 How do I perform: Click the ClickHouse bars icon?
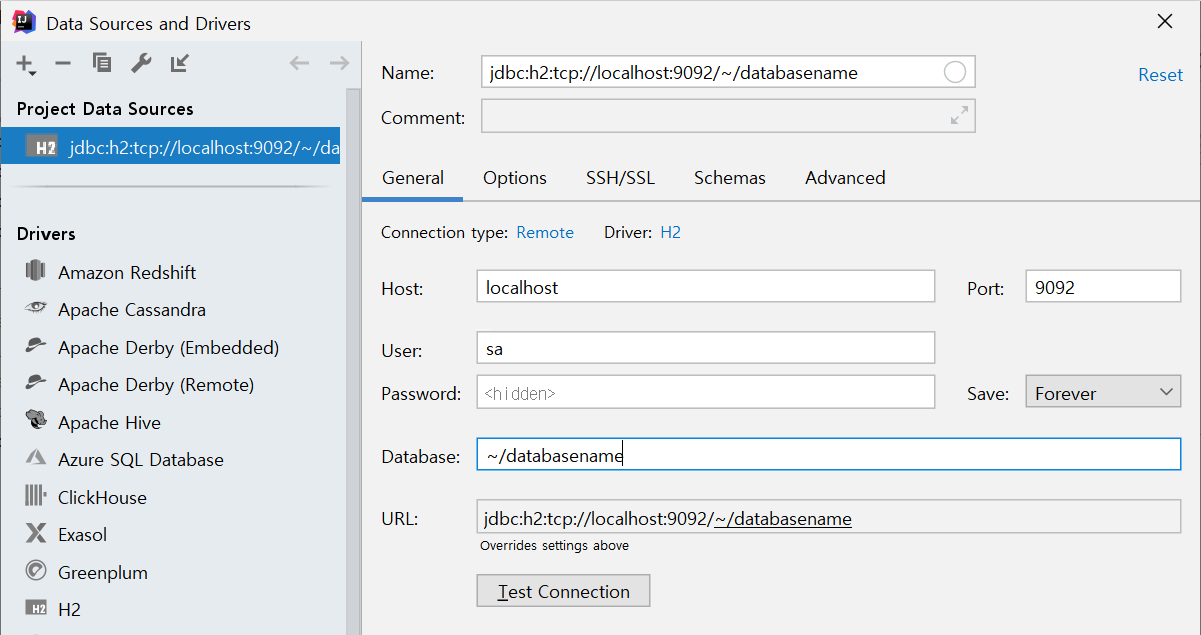36,497
